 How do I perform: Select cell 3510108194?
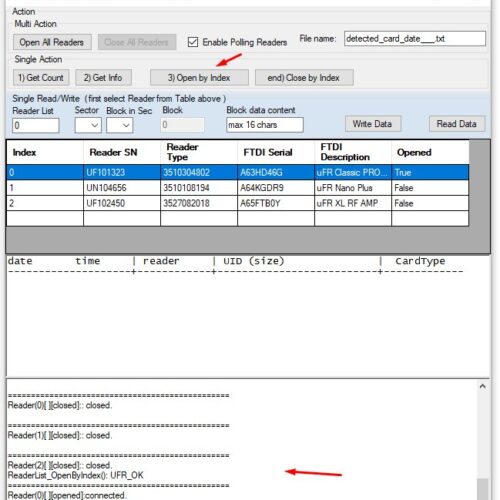pyautogui.click(x=199, y=188)
